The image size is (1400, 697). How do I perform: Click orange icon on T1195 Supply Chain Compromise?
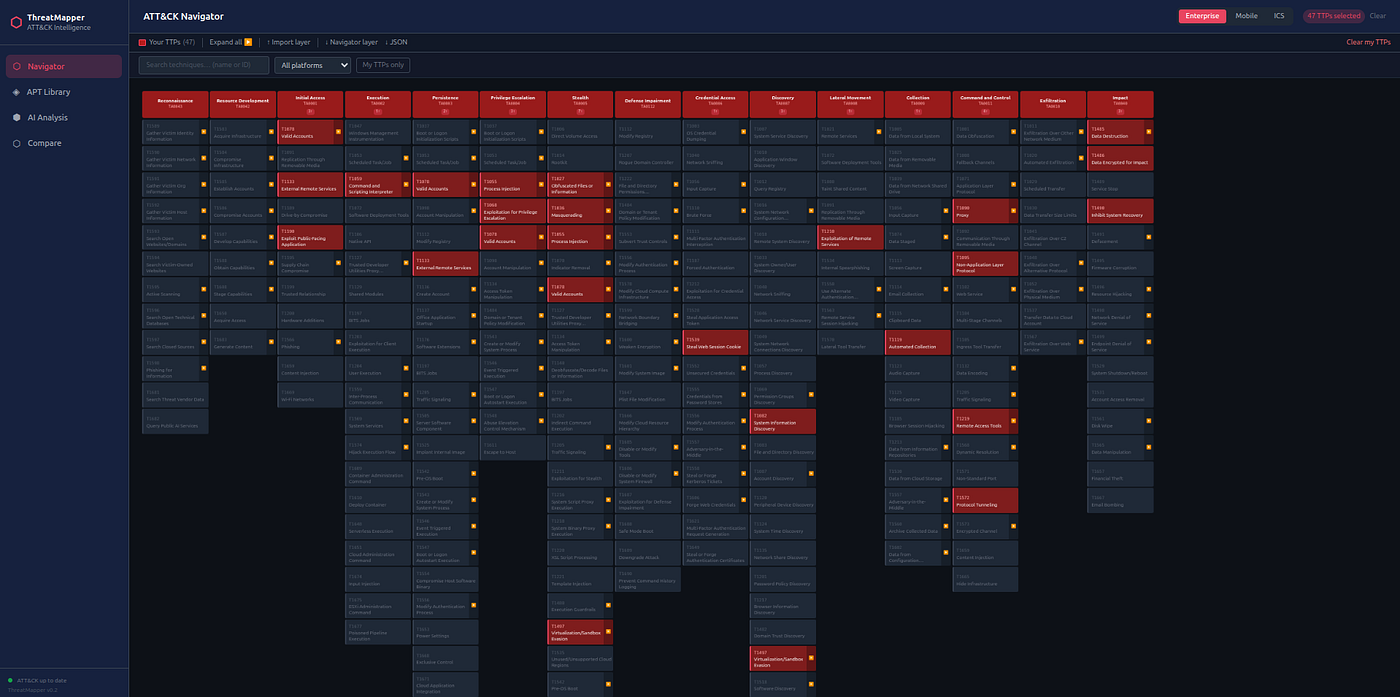click(339, 264)
